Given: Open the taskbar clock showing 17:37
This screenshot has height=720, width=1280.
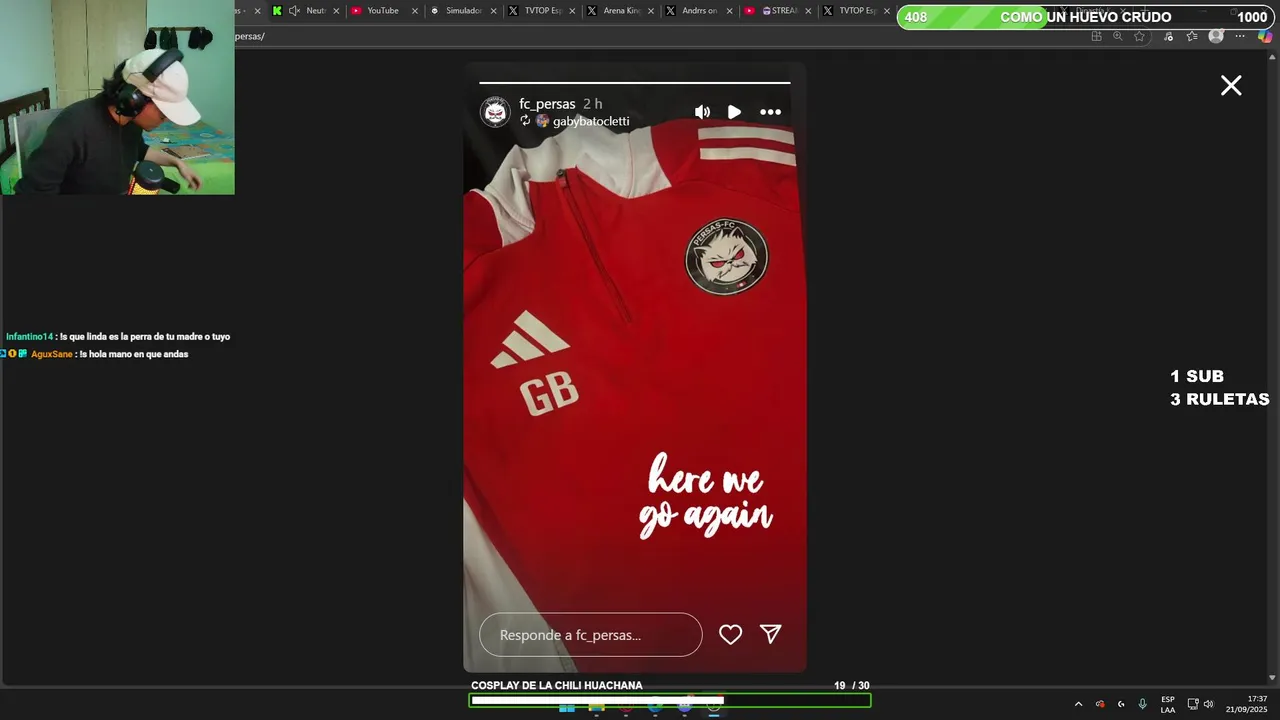Looking at the screenshot, I should tap(1246, 704).
